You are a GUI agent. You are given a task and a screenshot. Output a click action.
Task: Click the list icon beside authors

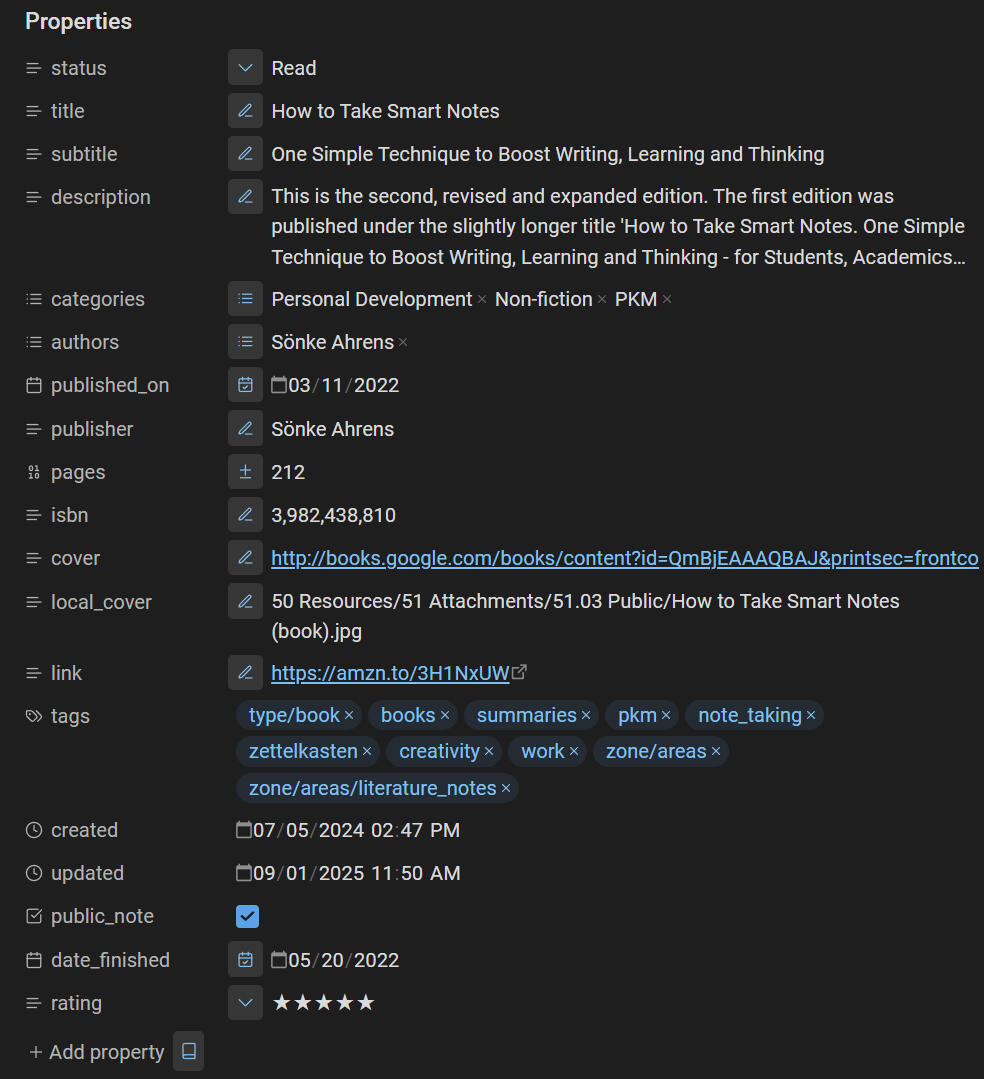click(245, 342)
